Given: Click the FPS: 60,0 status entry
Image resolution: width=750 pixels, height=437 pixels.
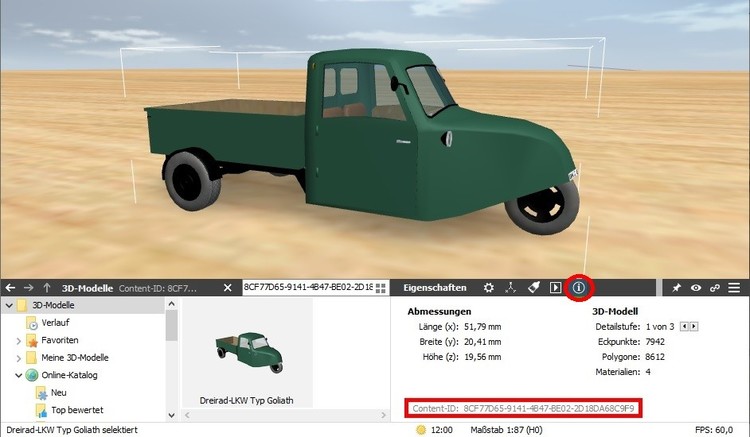Looking at the screenshot, I should (x=714, y=430).
